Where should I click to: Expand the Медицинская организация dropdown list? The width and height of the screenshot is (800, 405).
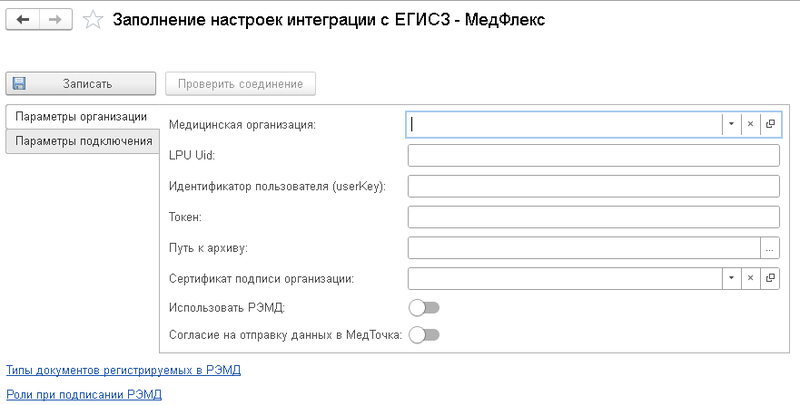731,124
